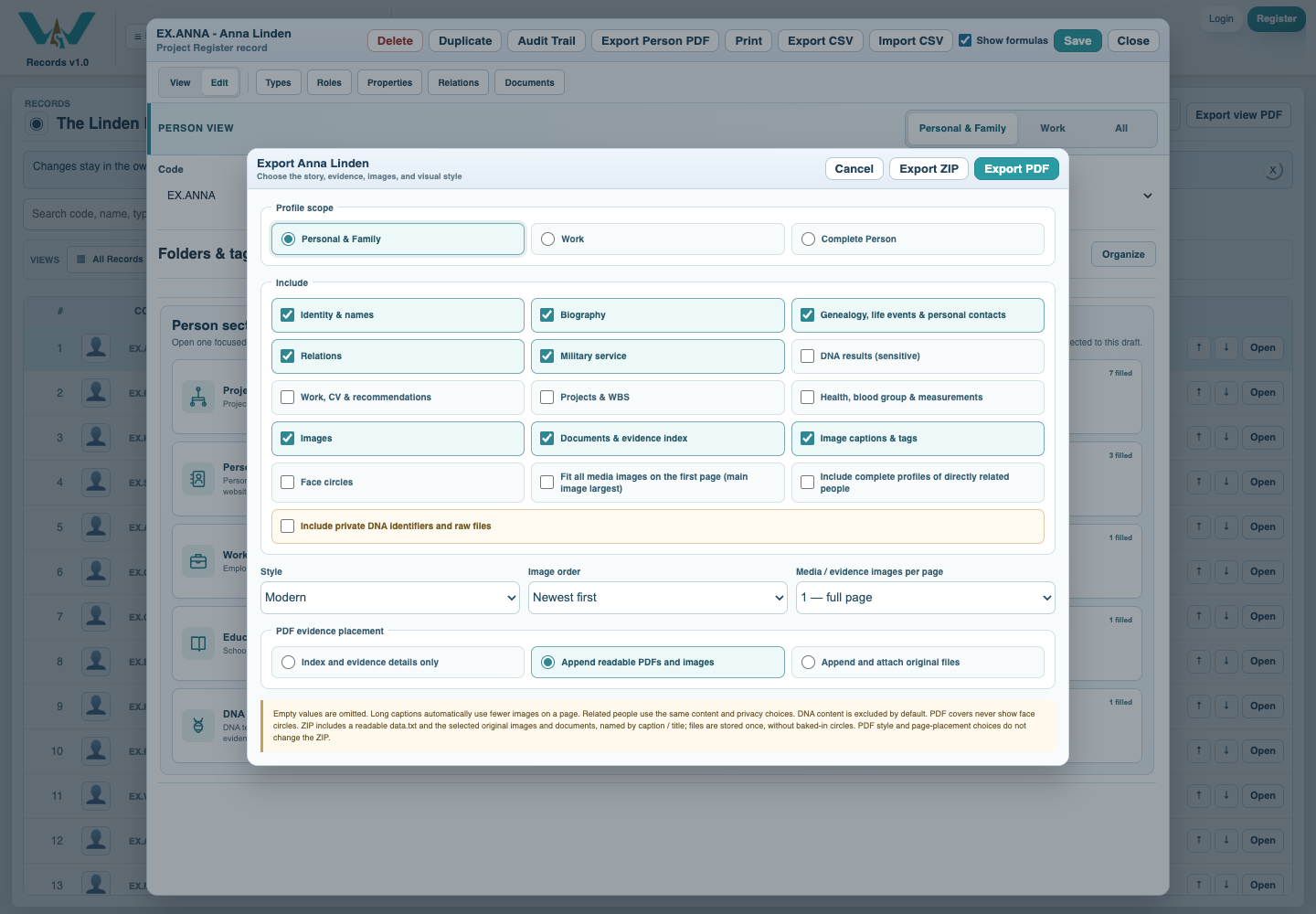The height and width of the screenshot is (914, 1316).
Task: Open the Image order dropdown
Action: pos(658,598)
